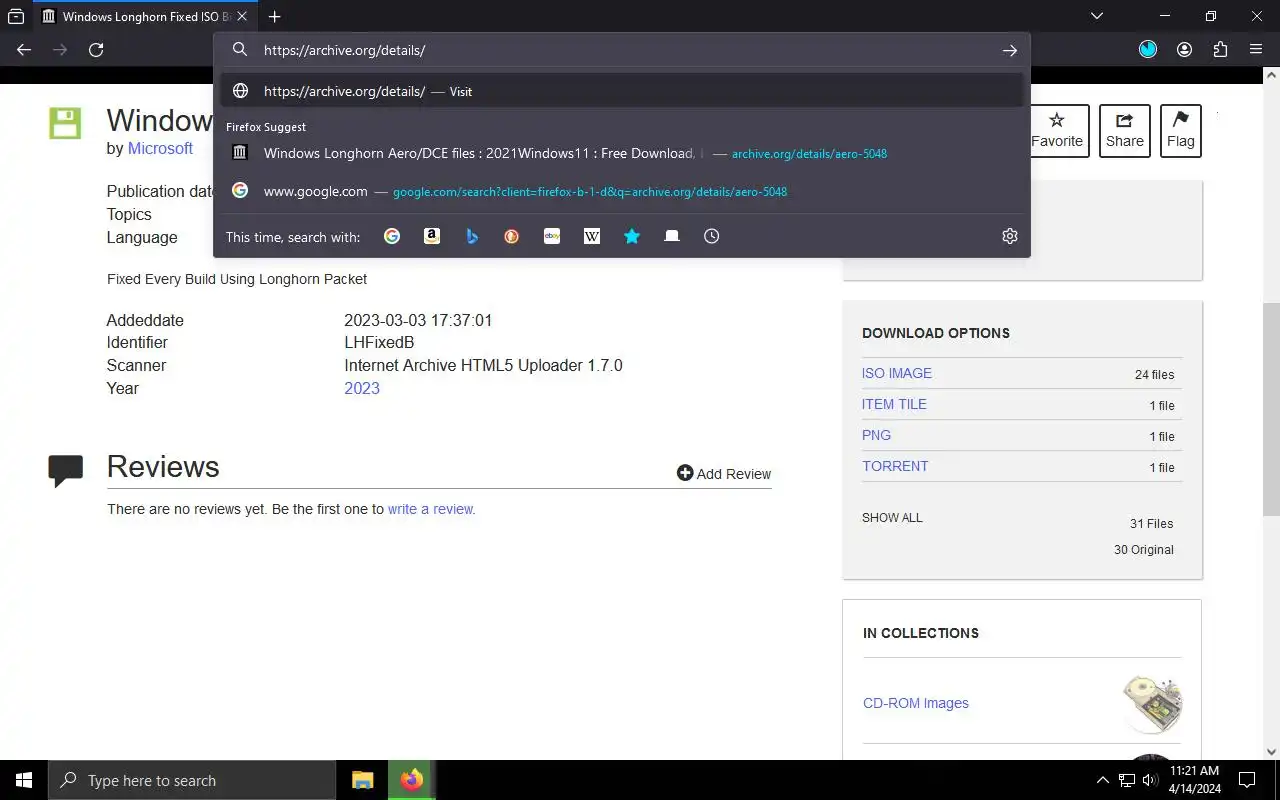Click the Windows taskbar search box

pos(192,780)
